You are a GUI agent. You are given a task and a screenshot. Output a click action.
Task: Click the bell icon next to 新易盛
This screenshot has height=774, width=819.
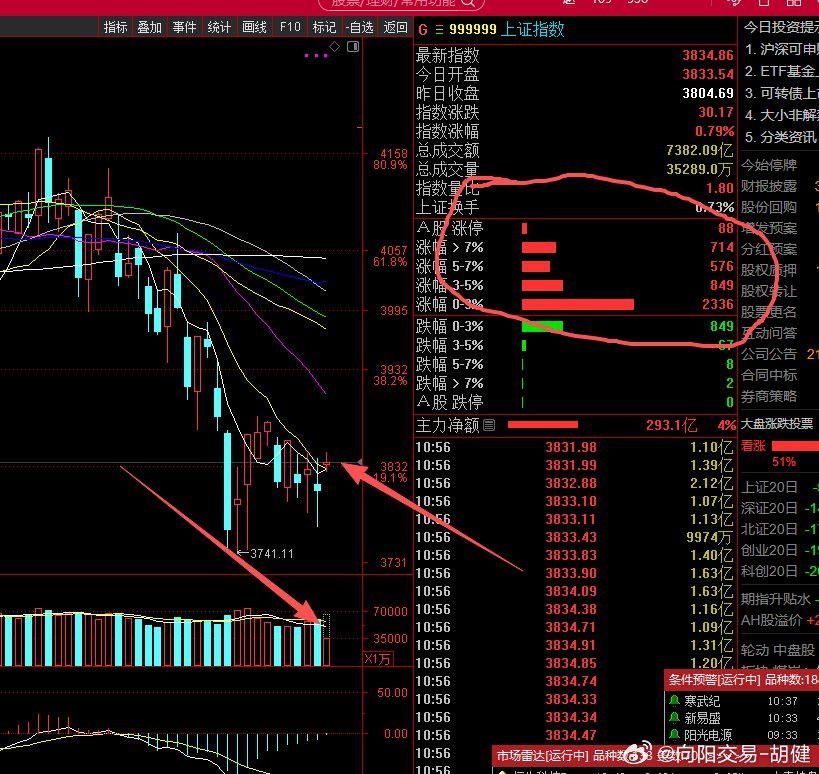pos(674,718)
